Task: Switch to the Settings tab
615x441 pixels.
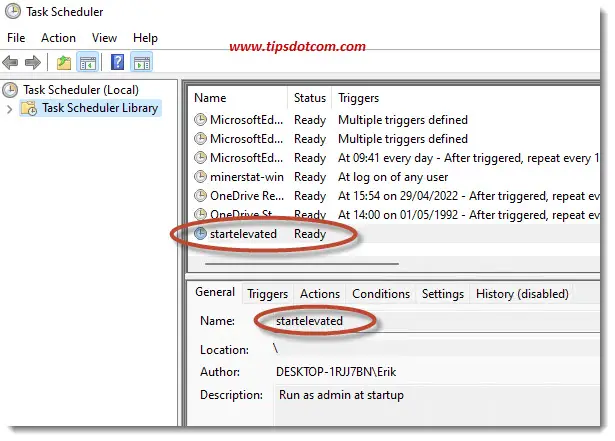Action: click(443, 294)
